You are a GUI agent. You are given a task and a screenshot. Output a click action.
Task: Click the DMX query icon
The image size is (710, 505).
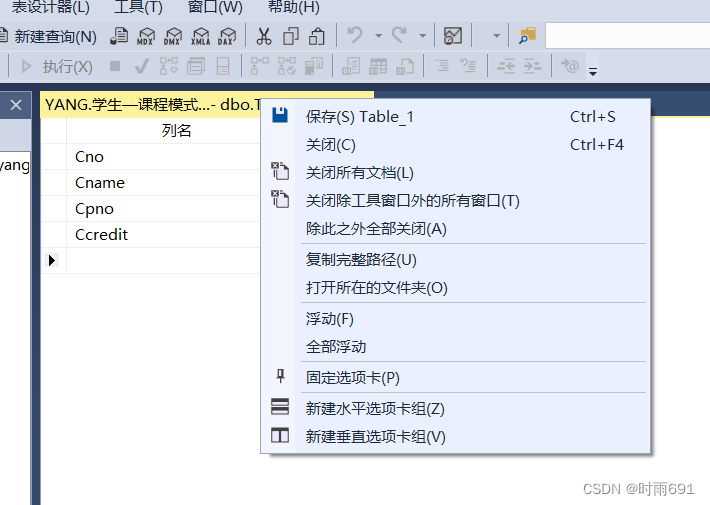(x=173, y=36)
